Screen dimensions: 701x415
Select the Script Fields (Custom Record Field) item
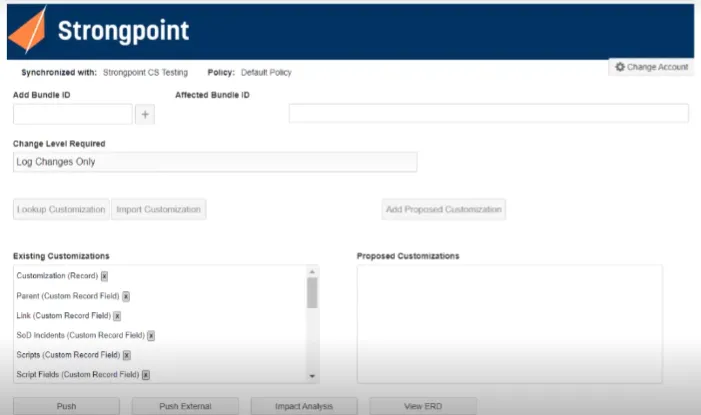78,375
